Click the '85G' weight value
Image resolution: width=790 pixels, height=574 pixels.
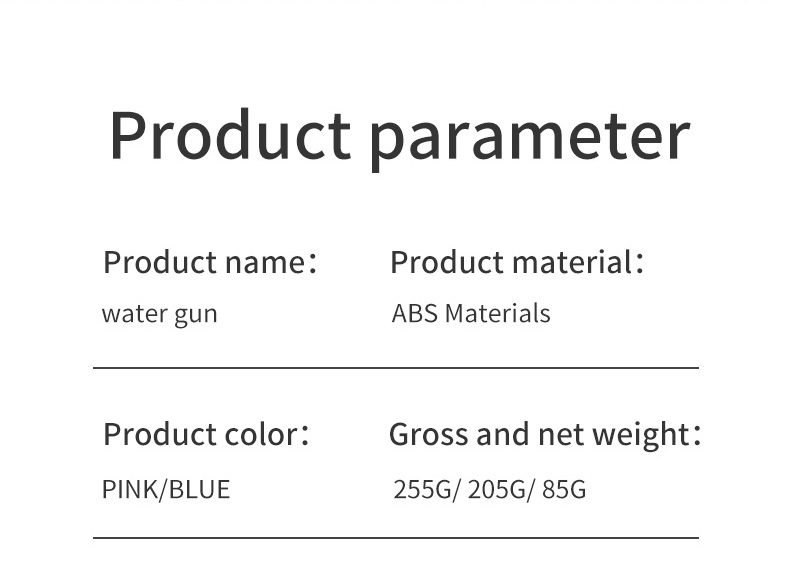click(x=564, y=489)
